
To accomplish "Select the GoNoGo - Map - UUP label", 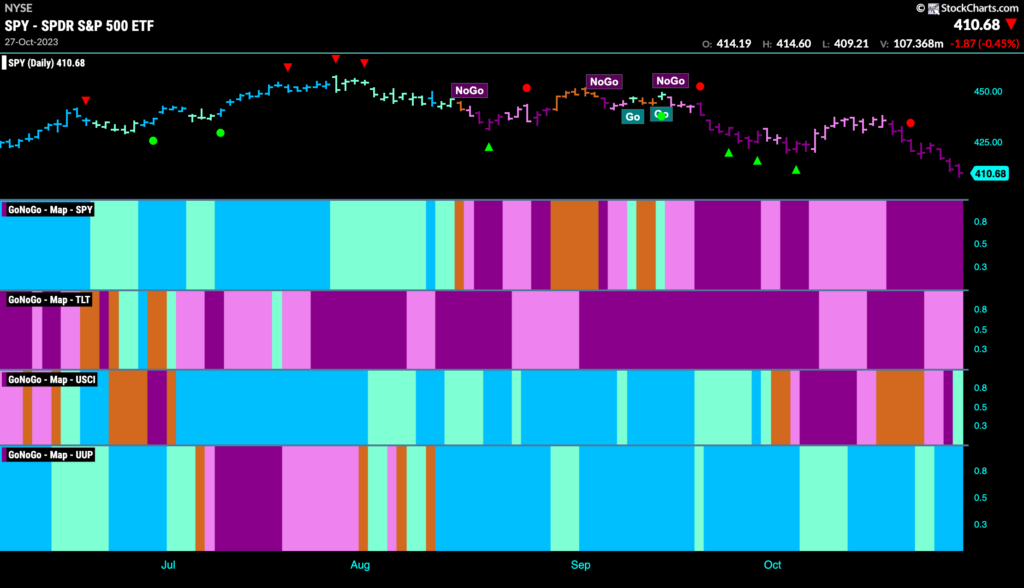I will [x=50, y=455].
